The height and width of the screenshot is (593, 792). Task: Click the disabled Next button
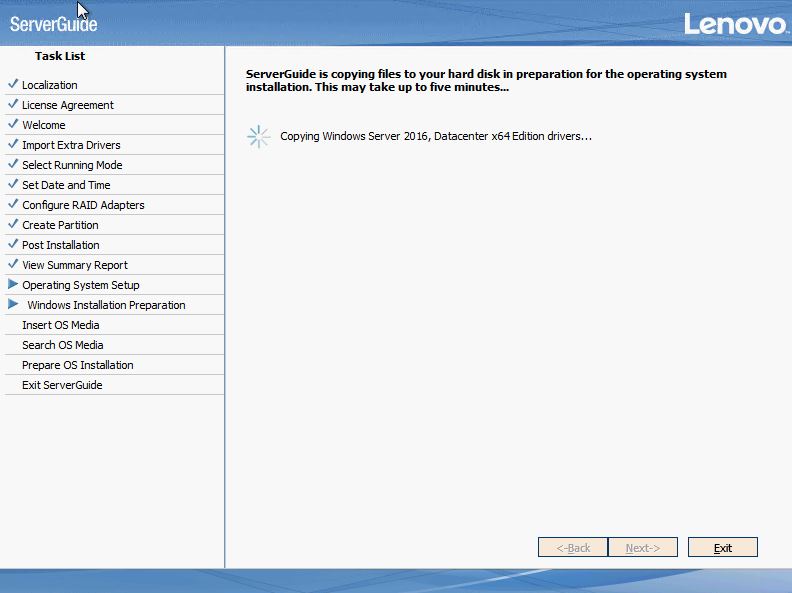tap(642, 548)
